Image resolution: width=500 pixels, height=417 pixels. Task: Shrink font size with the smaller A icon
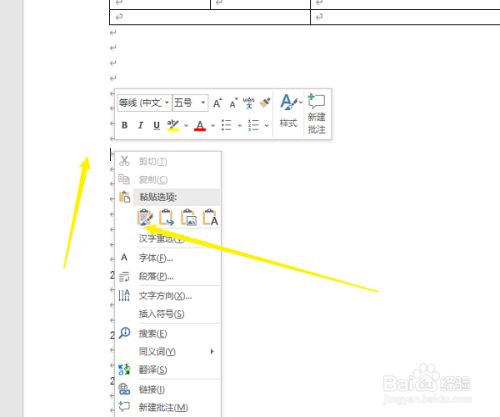pyautogui.click(x=233, y=103)
